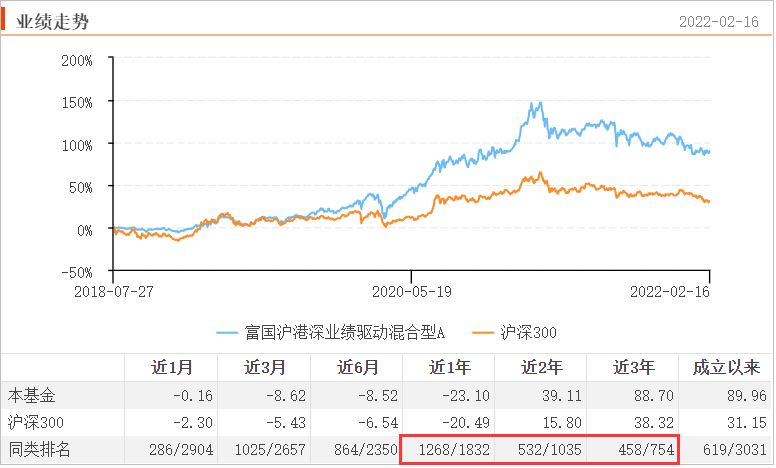Click the 1268/1832 ranking cell
This screenshot has width=776, height=468.
454,450
